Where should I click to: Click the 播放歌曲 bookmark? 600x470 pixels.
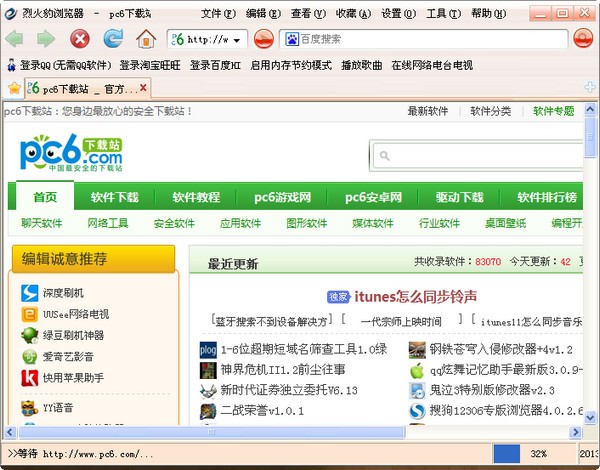362,65
